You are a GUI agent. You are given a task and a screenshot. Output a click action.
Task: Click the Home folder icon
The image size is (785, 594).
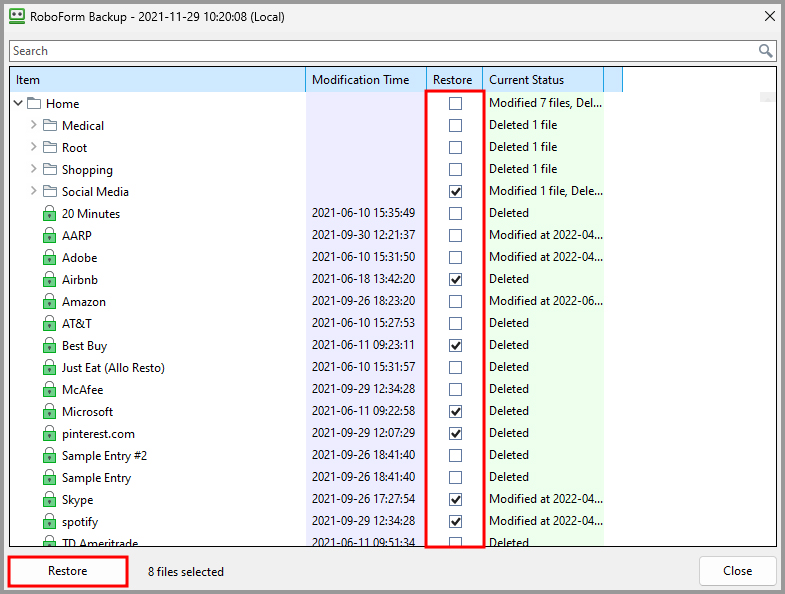[x=34, y=104]
